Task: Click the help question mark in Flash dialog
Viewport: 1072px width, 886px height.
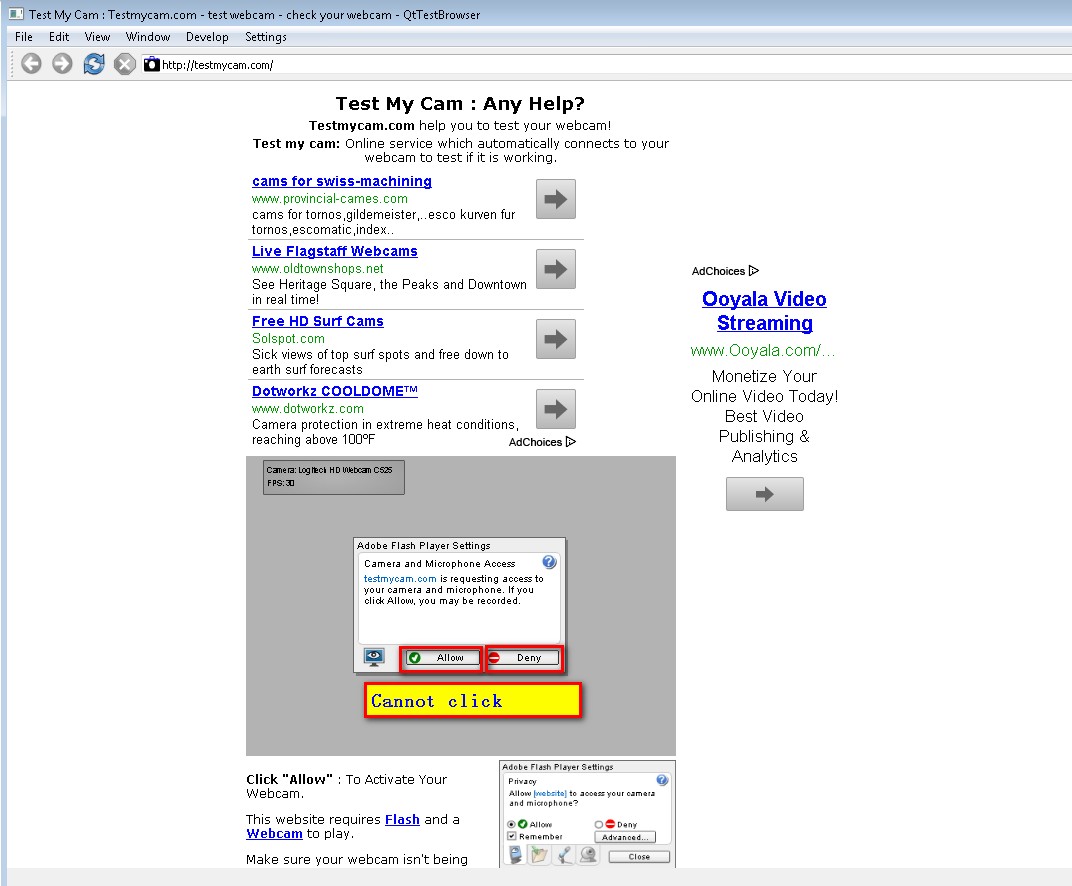Action: click(x=549, y=563)
